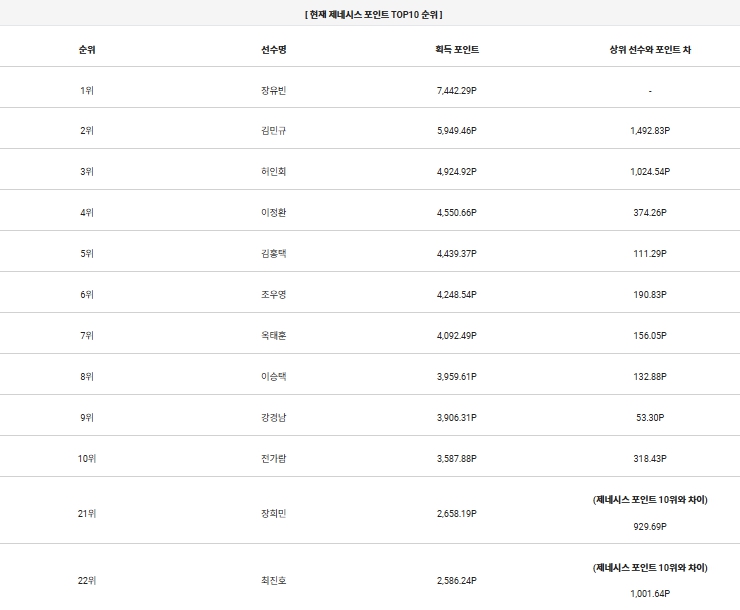This screenshot has height=610, width=740.
Task: Click player name 이정환 in 4위 row
Action: [x=273, y=212]
